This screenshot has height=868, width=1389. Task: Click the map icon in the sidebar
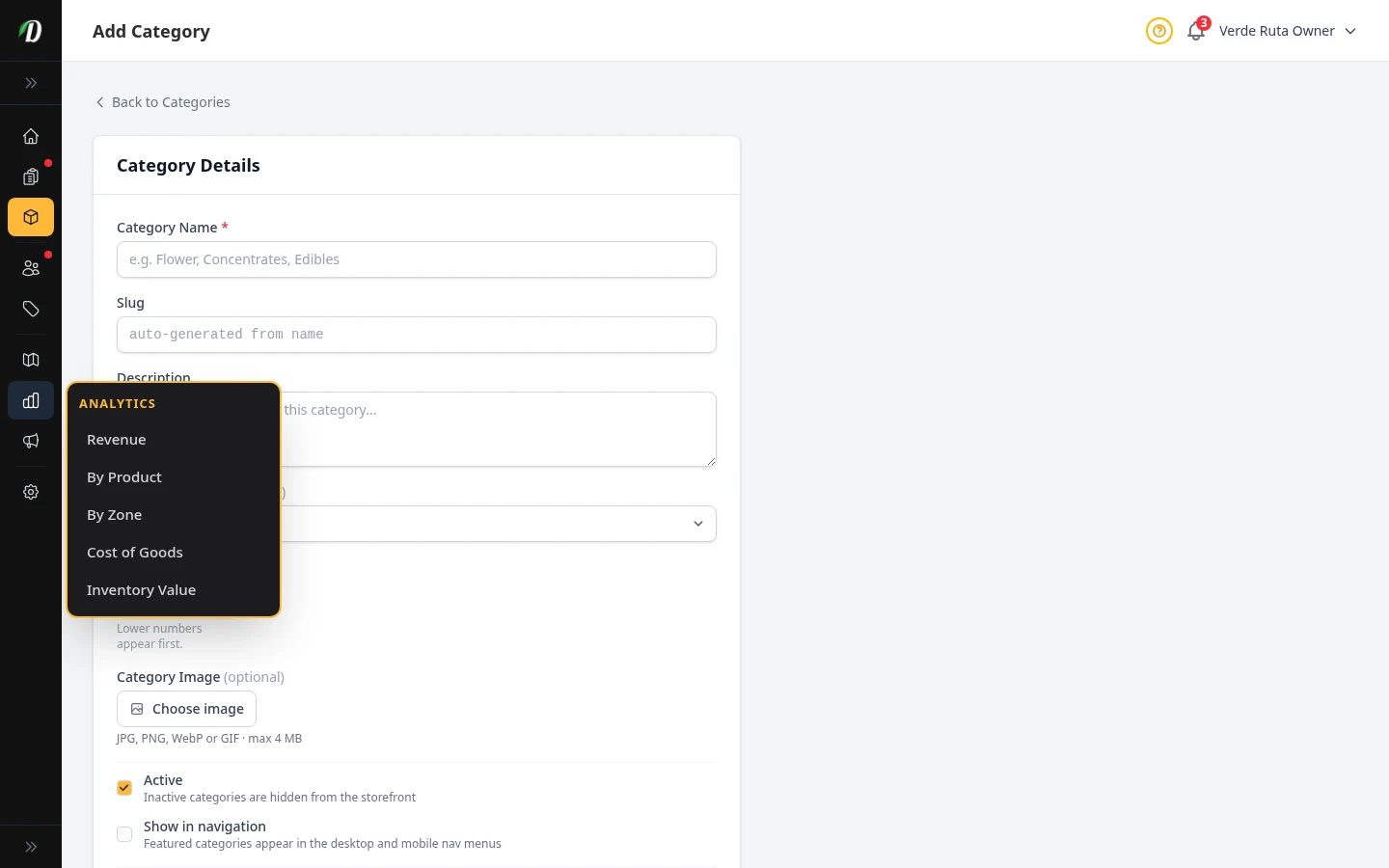[31, 360]
